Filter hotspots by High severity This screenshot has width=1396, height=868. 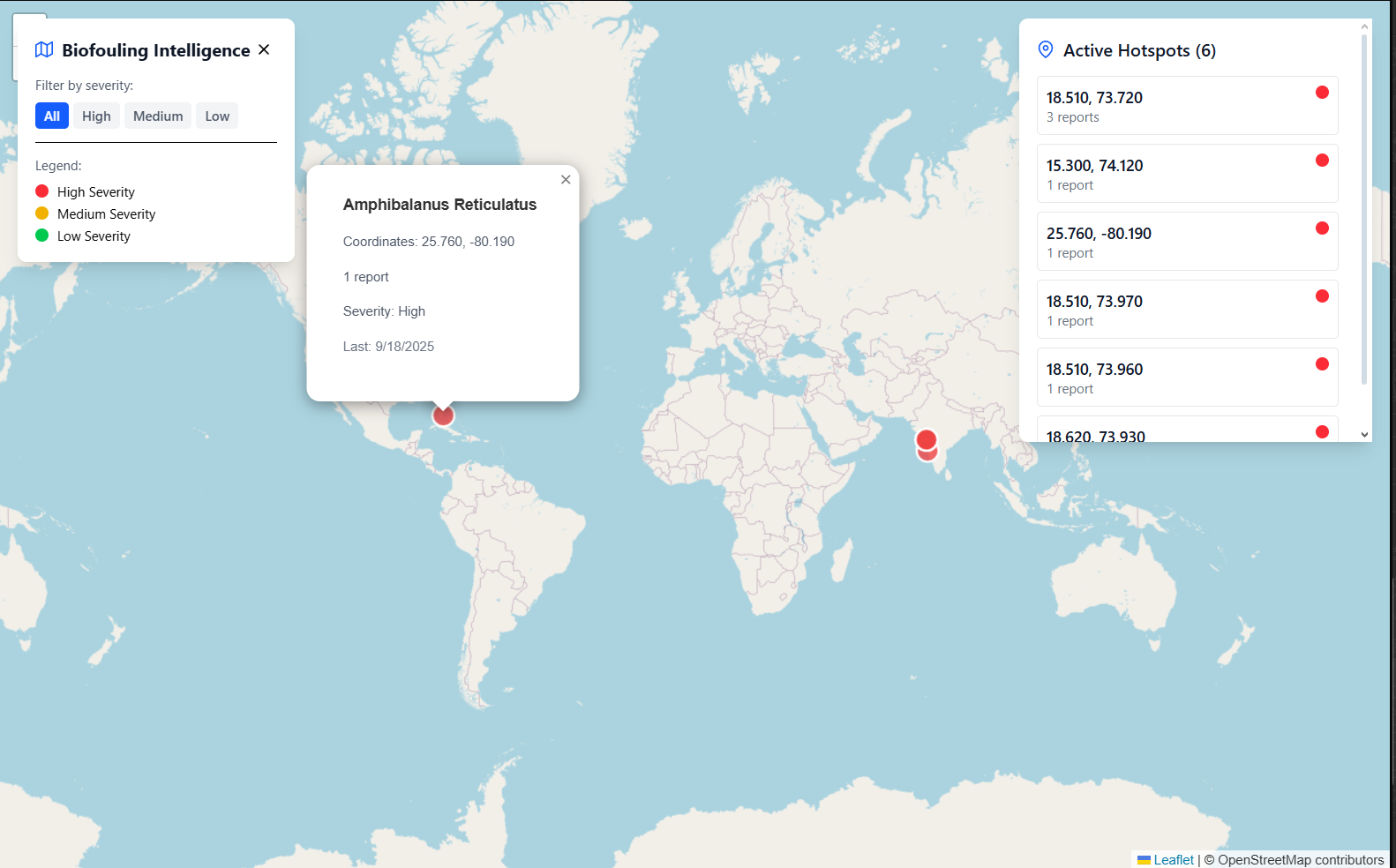click(96, 116)
